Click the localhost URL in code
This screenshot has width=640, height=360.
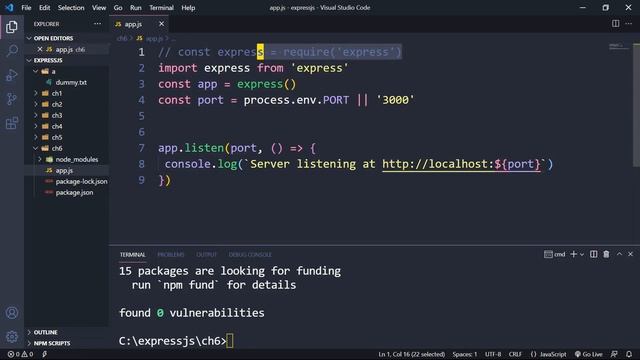pos(461,164)
